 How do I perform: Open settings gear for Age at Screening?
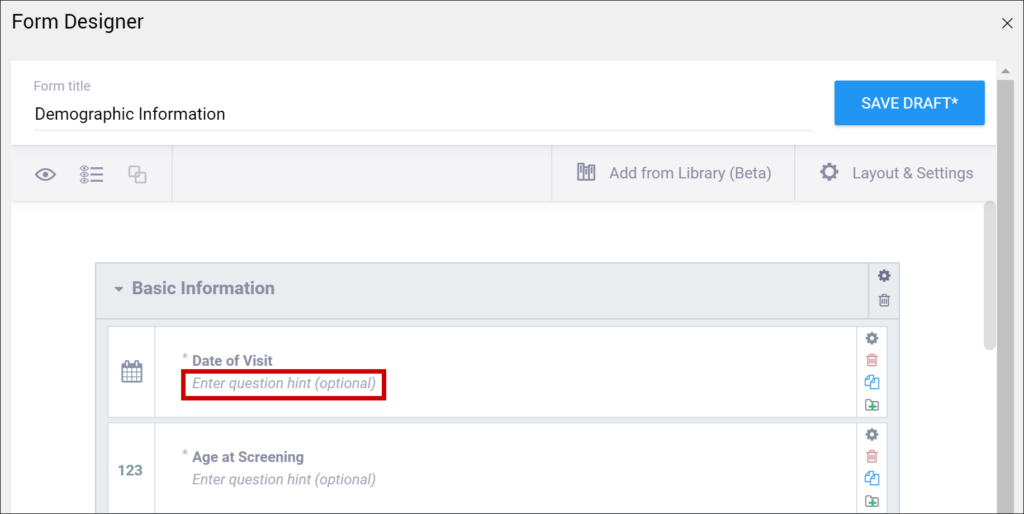pyautogui.click(x=872, y=434)
